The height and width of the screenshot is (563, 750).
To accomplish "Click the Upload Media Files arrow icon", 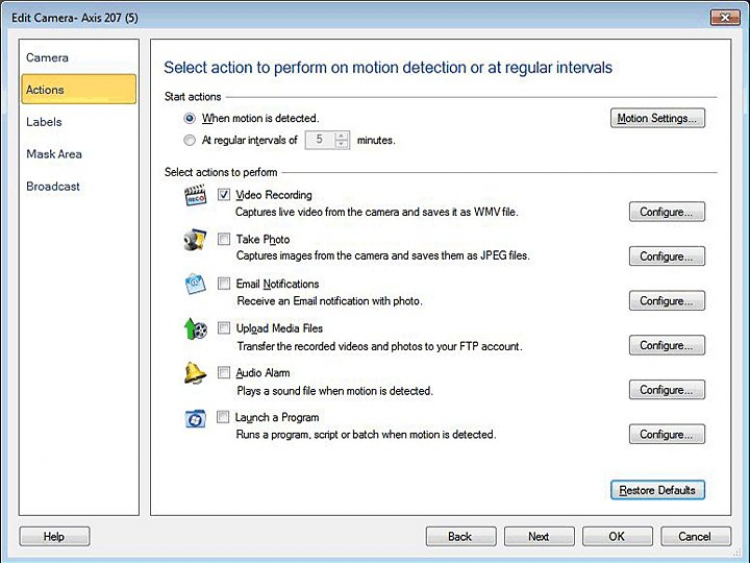I will [x=195, y=329].
